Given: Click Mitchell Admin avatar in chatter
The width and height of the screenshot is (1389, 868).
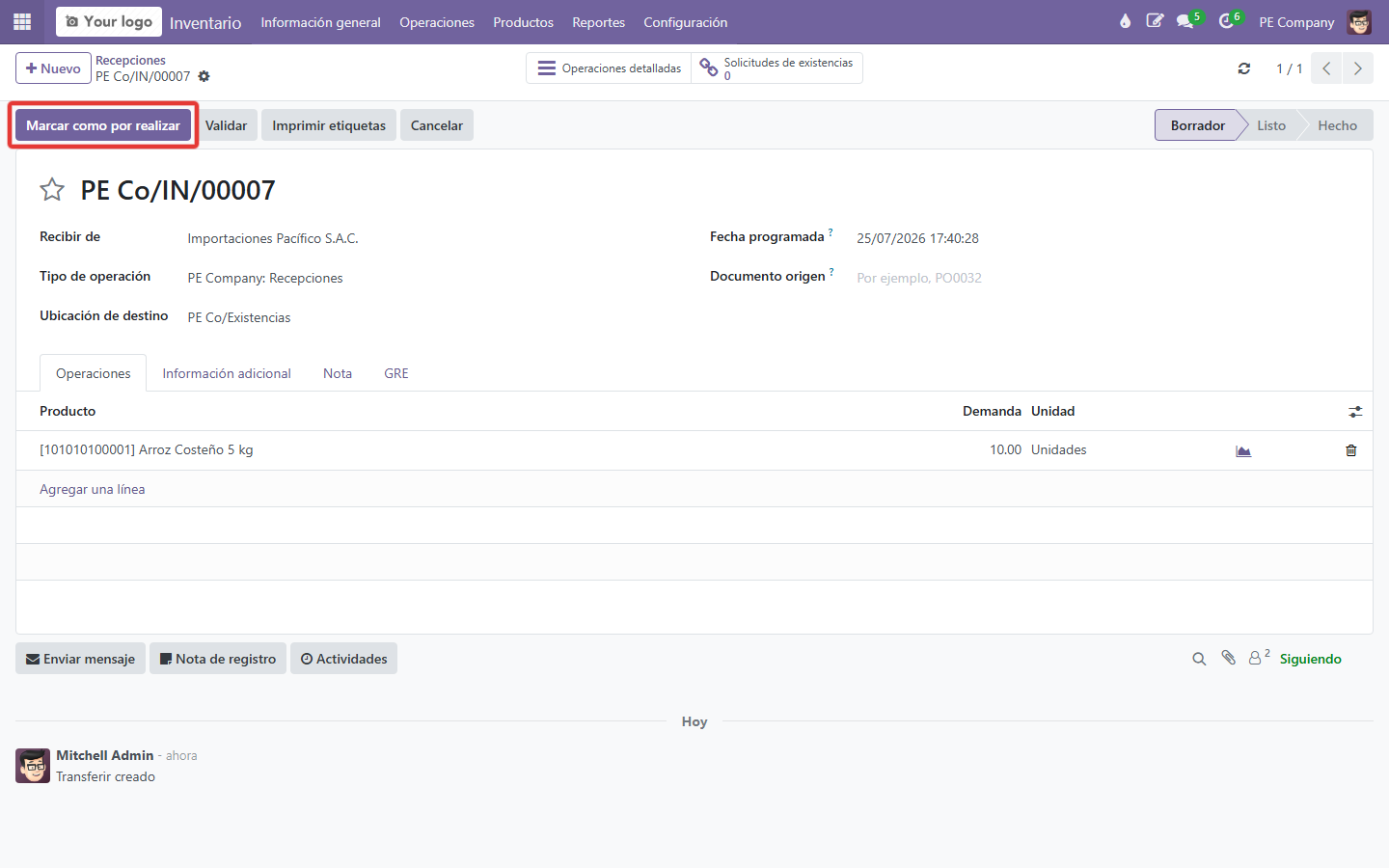Looking at the screenshot, I should pos(33,766).
